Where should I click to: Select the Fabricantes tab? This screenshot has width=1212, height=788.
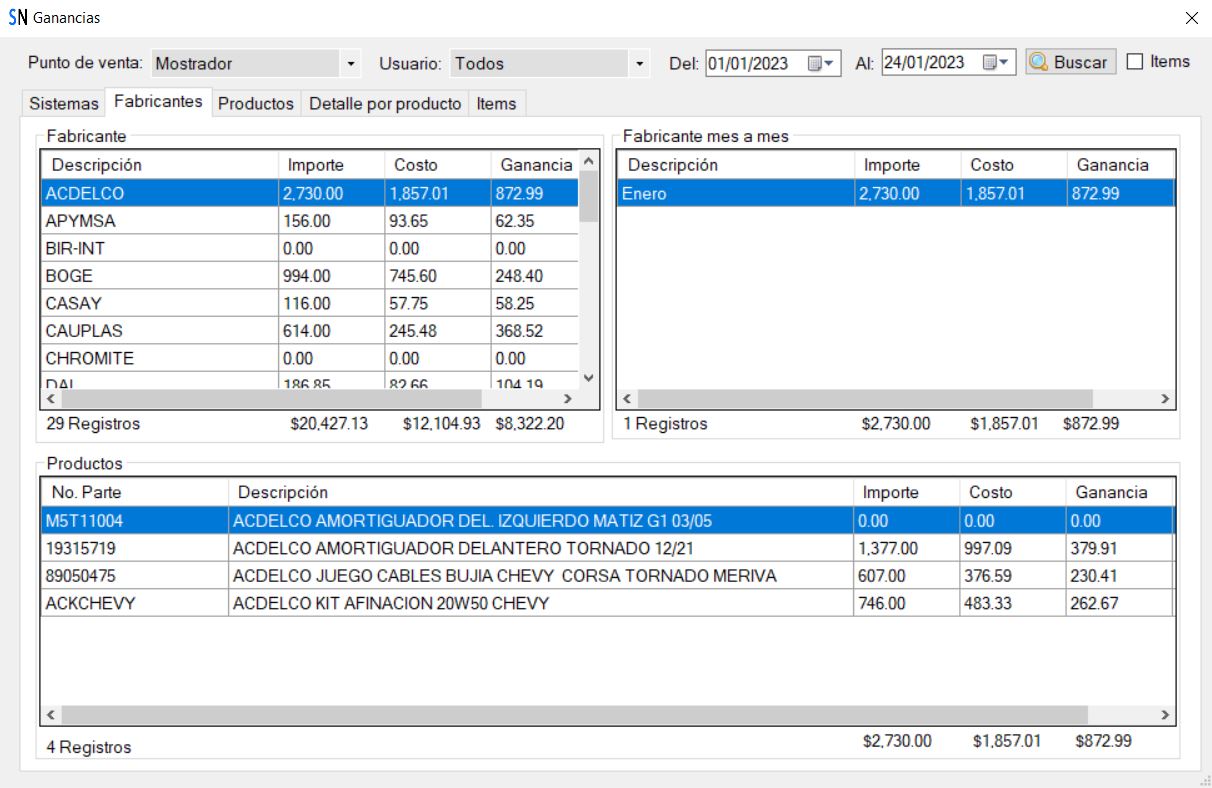[x=158, y=102]
